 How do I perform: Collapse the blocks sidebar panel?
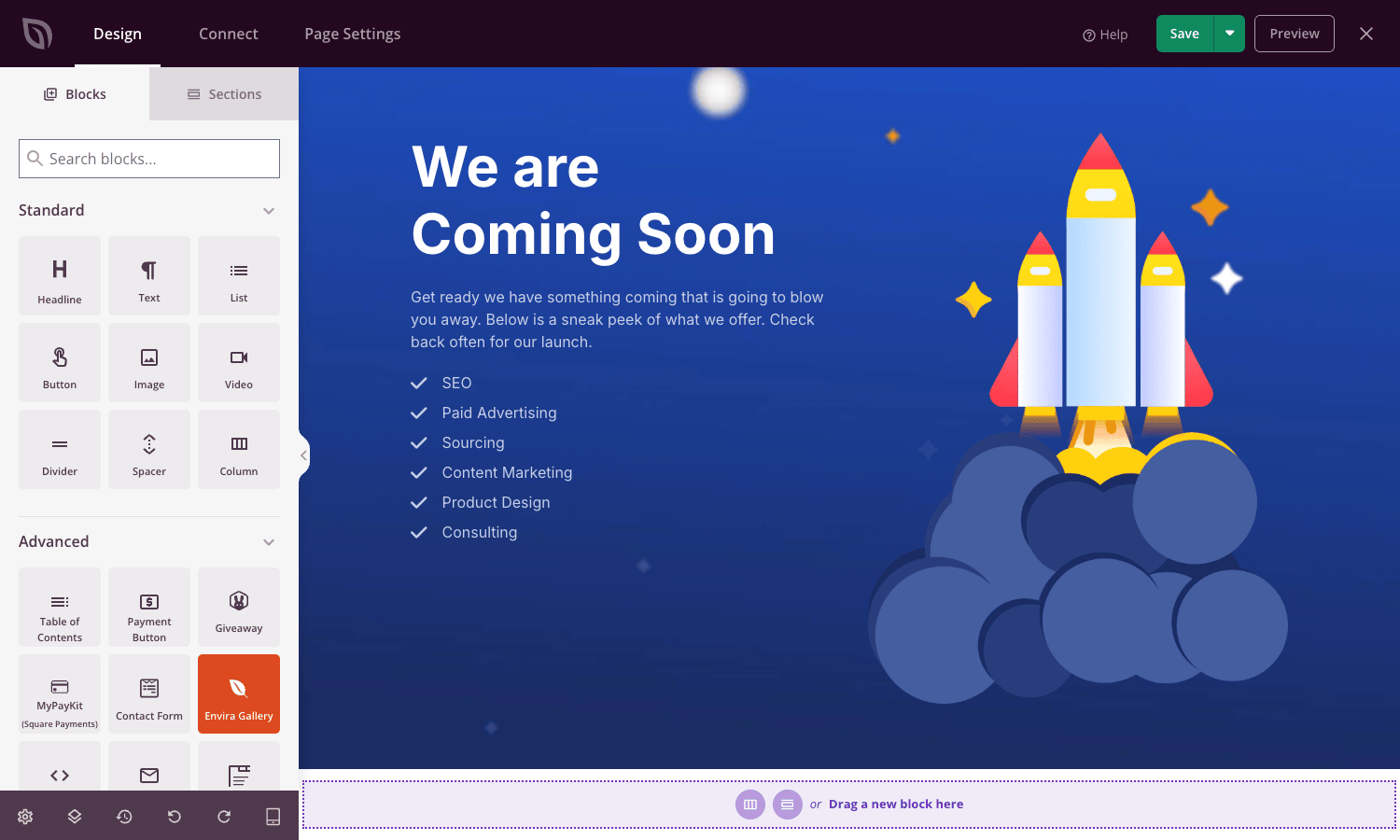point(303,455)
